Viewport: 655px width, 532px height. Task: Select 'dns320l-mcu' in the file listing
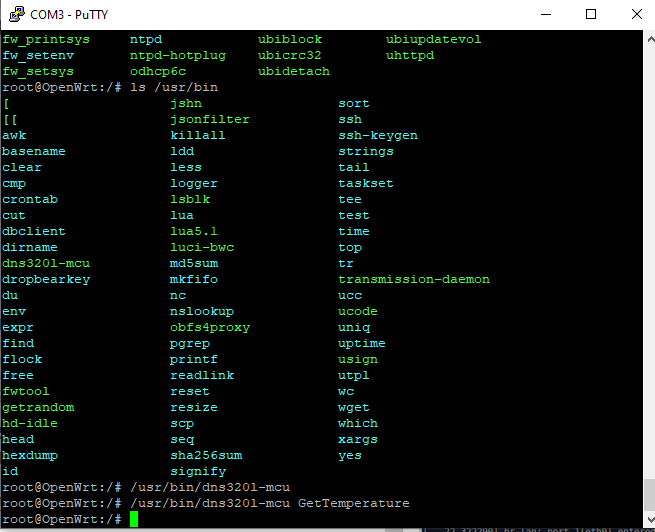point(46,263)
